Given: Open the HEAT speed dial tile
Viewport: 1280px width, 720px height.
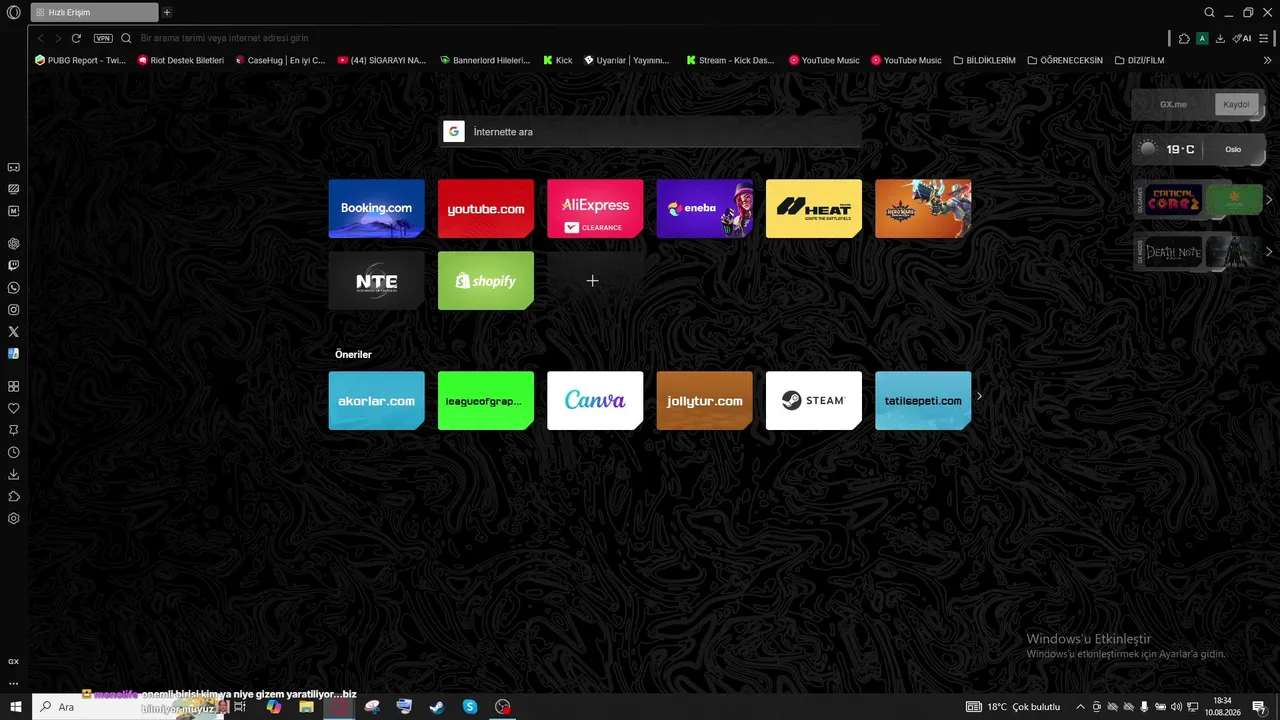Looking at the screenshot, I should [x=814, y=209].
